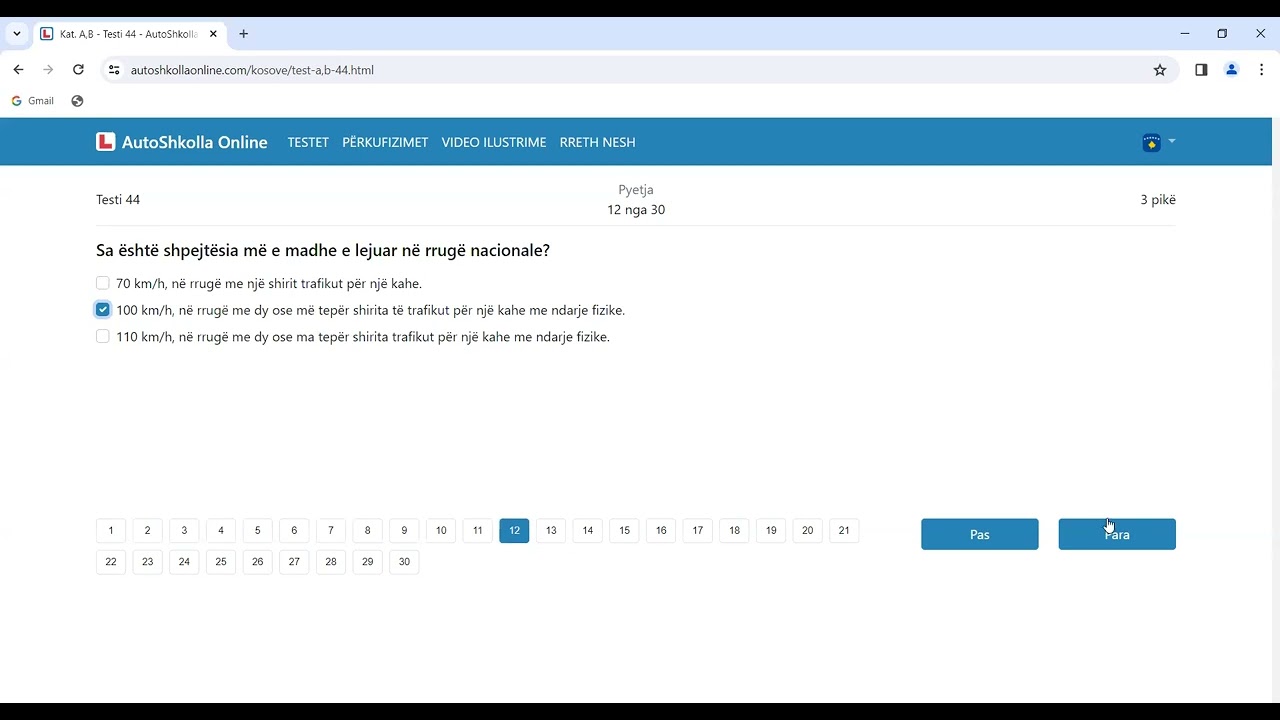Click the AutoShkolla Online brand text
The width and height of the screenshot is (1280, 720).
click(x=195, y=142)
